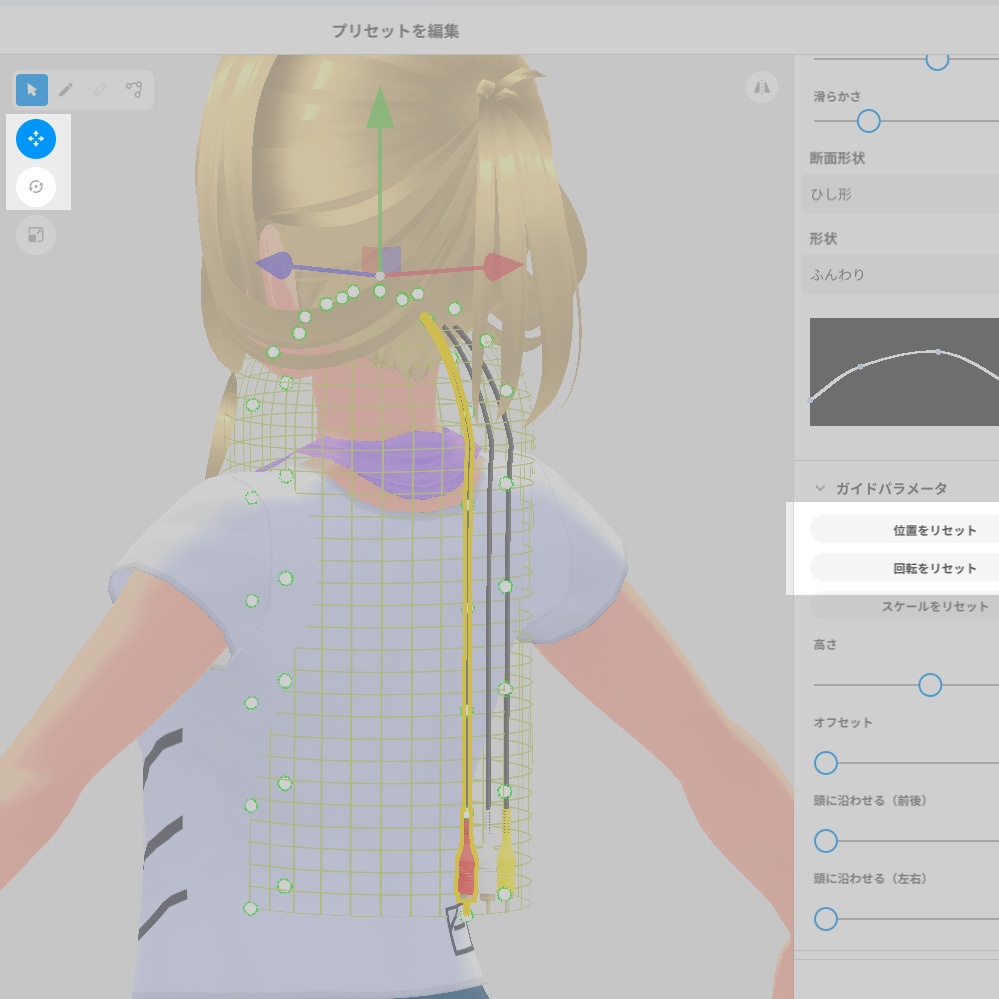Activate the move gizmo mode icon
The image size is (999, 999).
[x=36, y=139]
